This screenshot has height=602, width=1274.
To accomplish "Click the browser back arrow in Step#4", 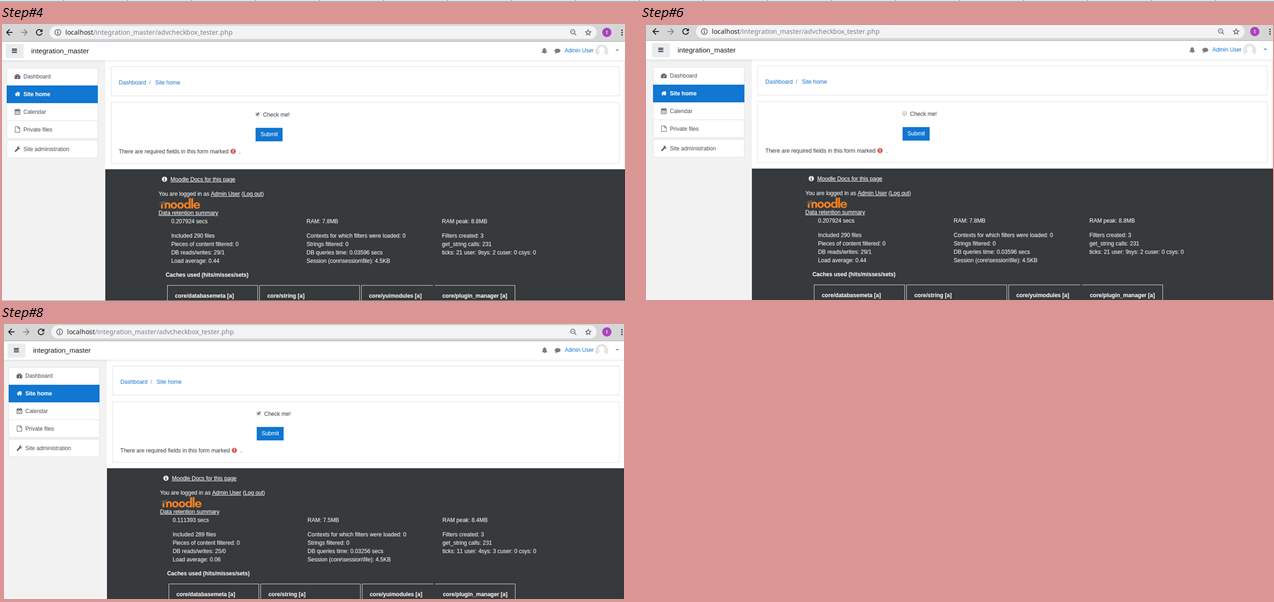I will pyautogui.click(x=9, y=32).
